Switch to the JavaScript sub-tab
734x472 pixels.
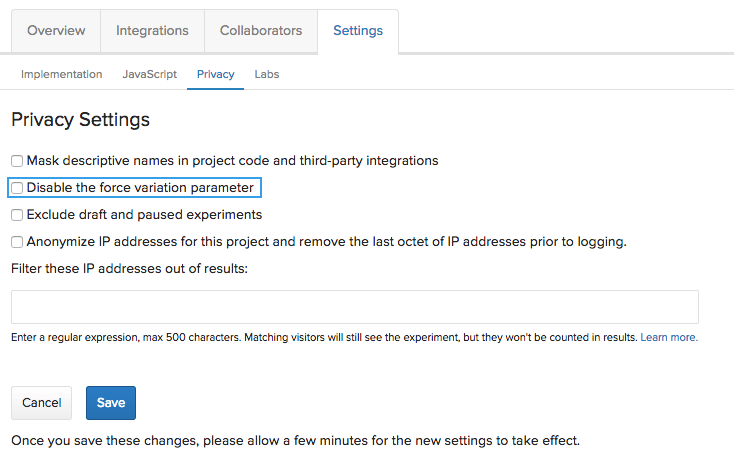(x=149, y=75)
